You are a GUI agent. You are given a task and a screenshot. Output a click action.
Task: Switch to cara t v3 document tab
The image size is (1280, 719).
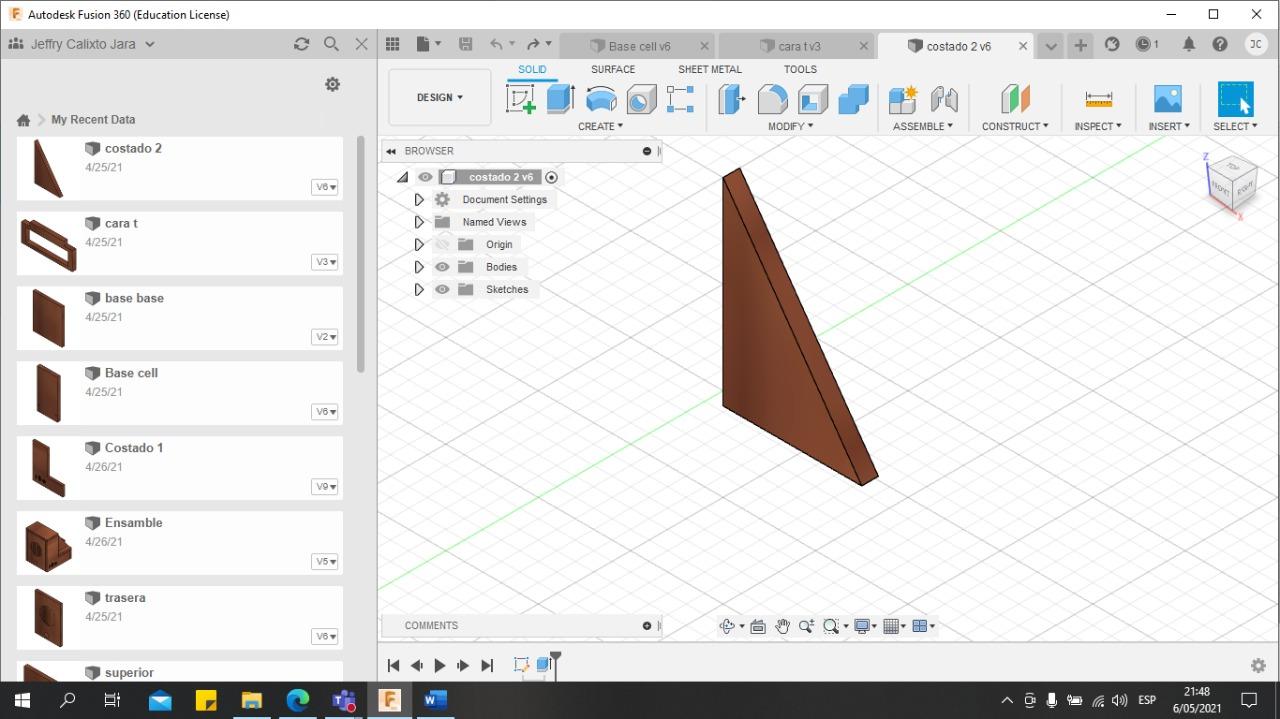[x=797, y=46]
